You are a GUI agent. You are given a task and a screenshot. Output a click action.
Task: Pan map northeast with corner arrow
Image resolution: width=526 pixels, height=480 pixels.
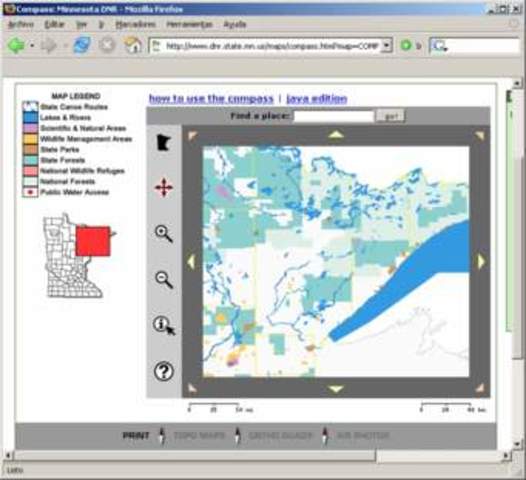point(480,136)
